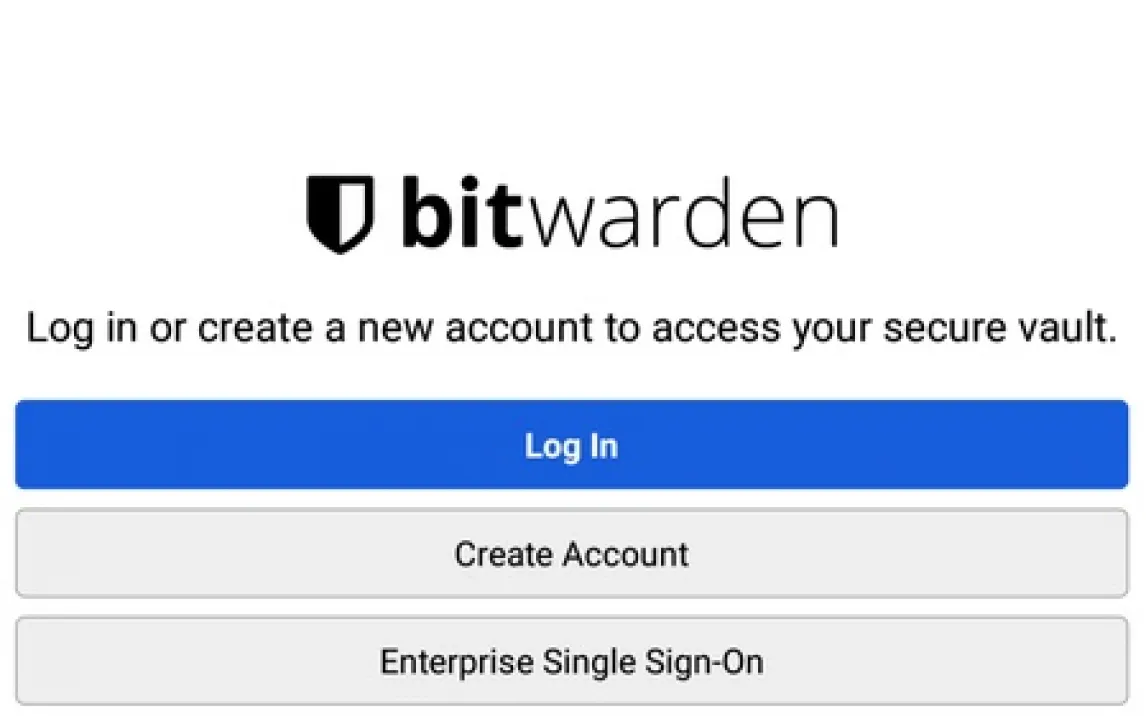The image size is (1146, 716).
Task: Tap the white "Log In" label
Action: 572,446
